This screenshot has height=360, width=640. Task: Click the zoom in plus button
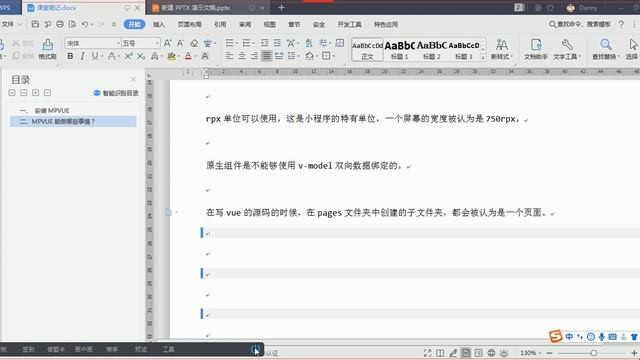(634, 353)
